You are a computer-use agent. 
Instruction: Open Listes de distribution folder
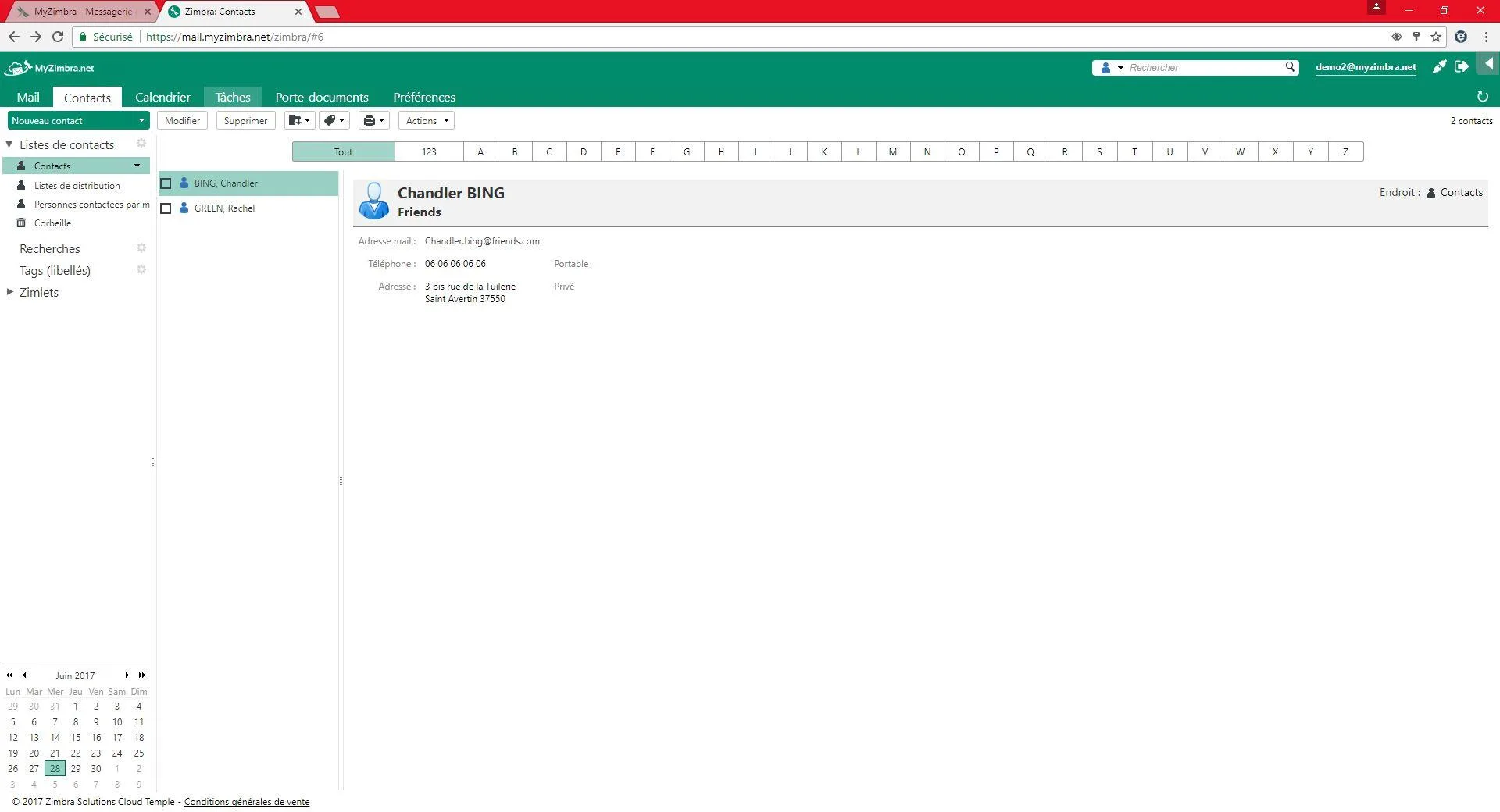point(76,186)
